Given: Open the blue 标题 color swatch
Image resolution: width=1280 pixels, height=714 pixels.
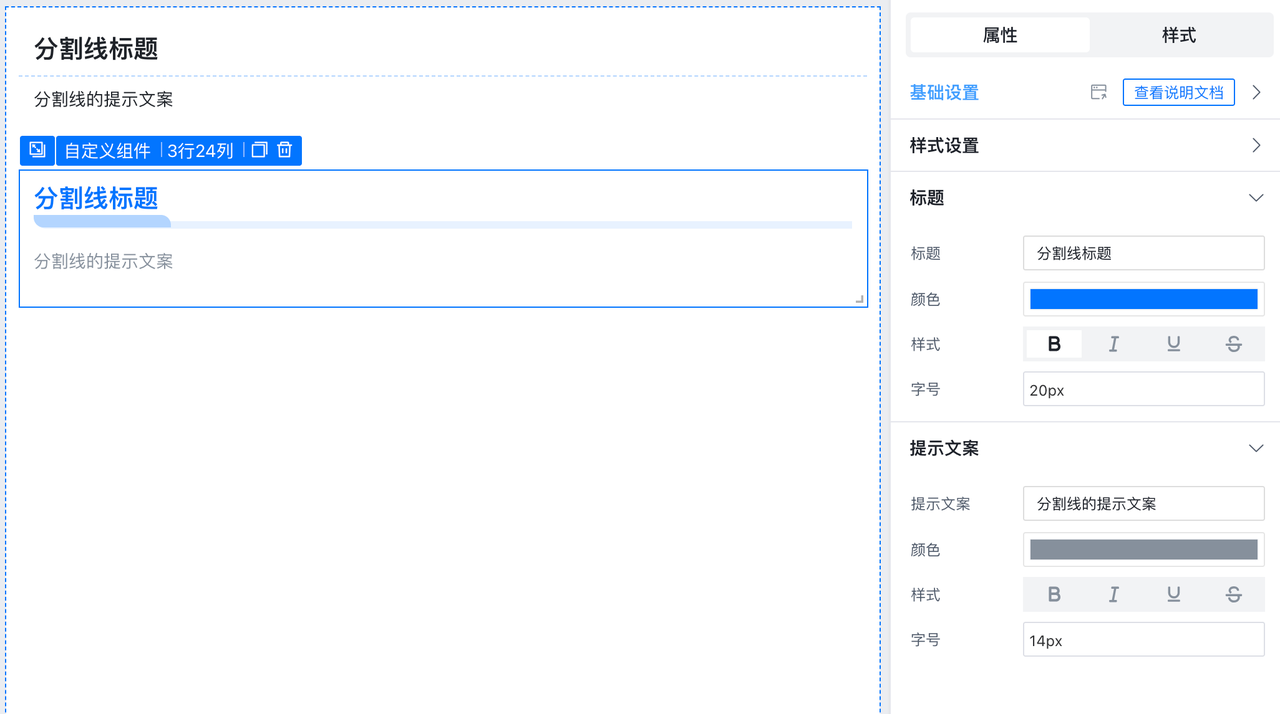Looking at the screenshot, I should [1143, 299].
